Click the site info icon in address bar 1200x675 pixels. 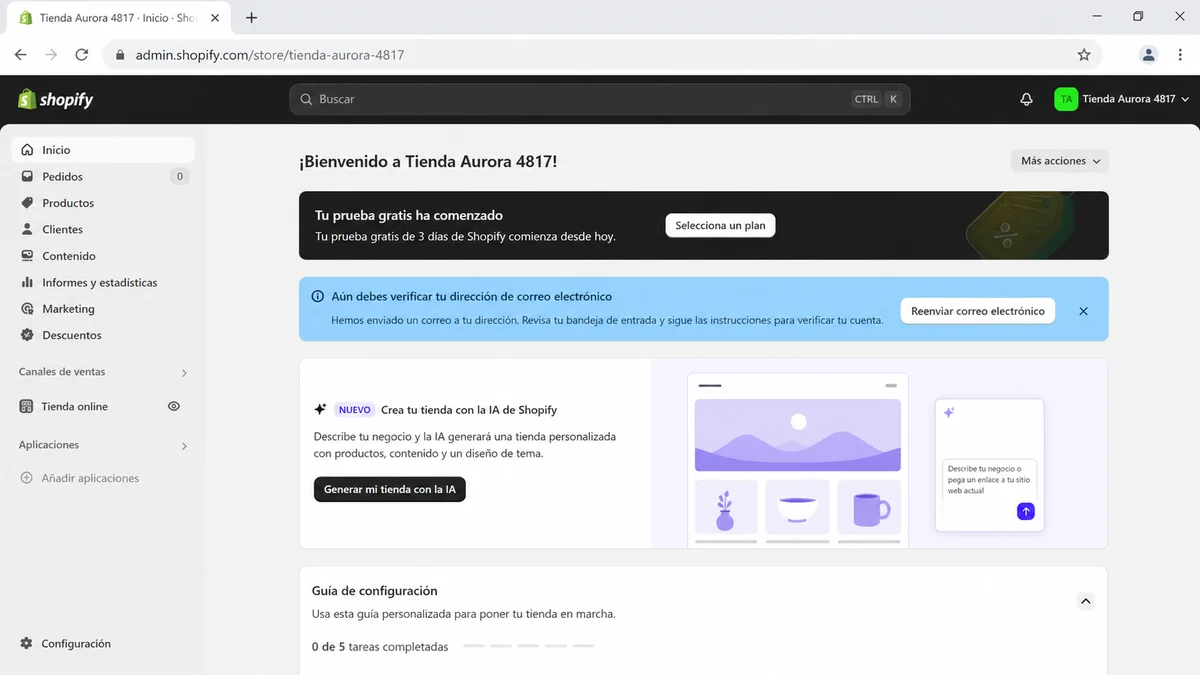click(120, 55)
